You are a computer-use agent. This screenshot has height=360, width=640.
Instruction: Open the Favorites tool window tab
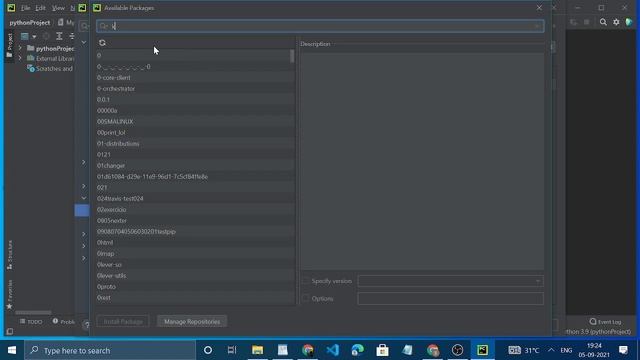pyautogui.click(x=9, y=294)
